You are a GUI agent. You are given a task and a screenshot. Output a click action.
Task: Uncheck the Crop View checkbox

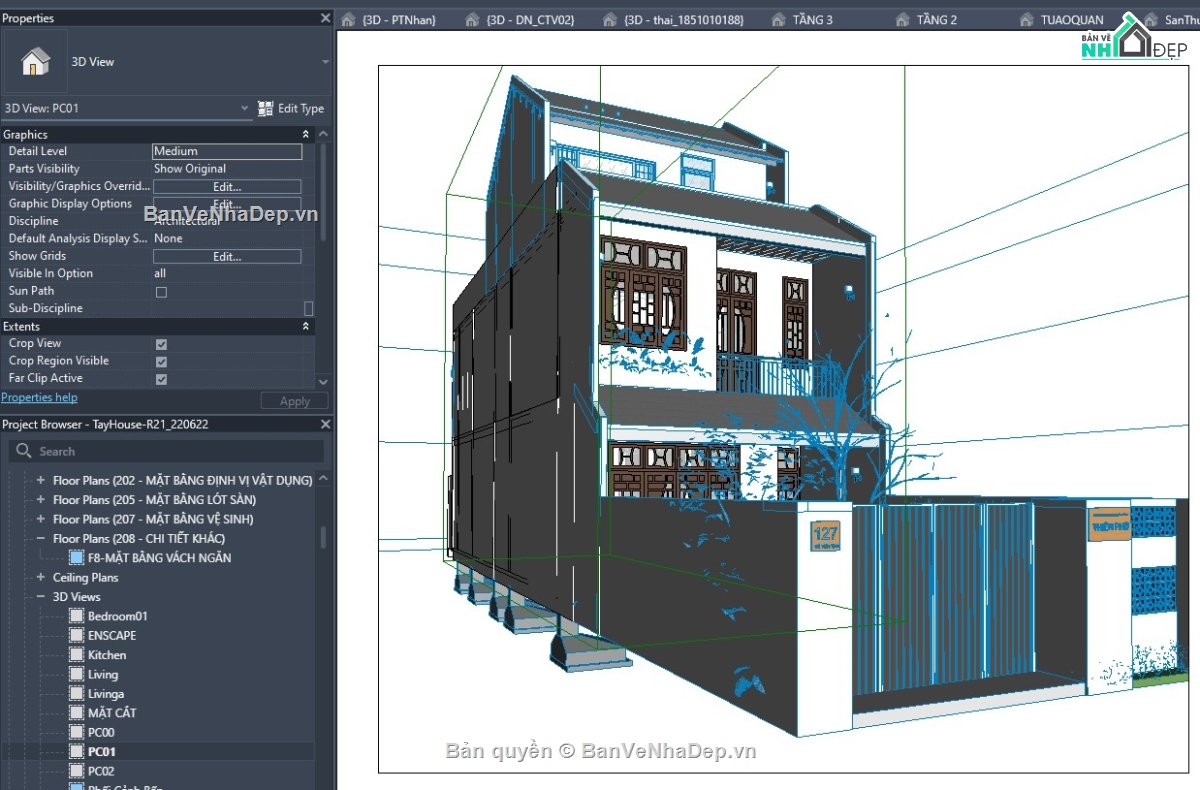[161, 343]
